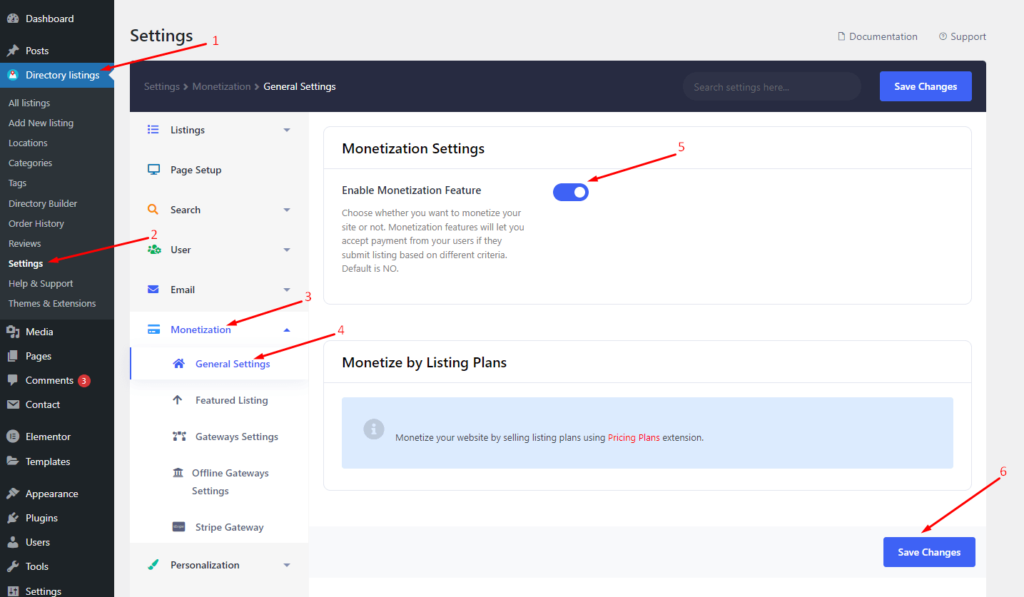Open Help & Support submenu item
1024x597 pixels.
pyautogui.click(x=40, y=283)
